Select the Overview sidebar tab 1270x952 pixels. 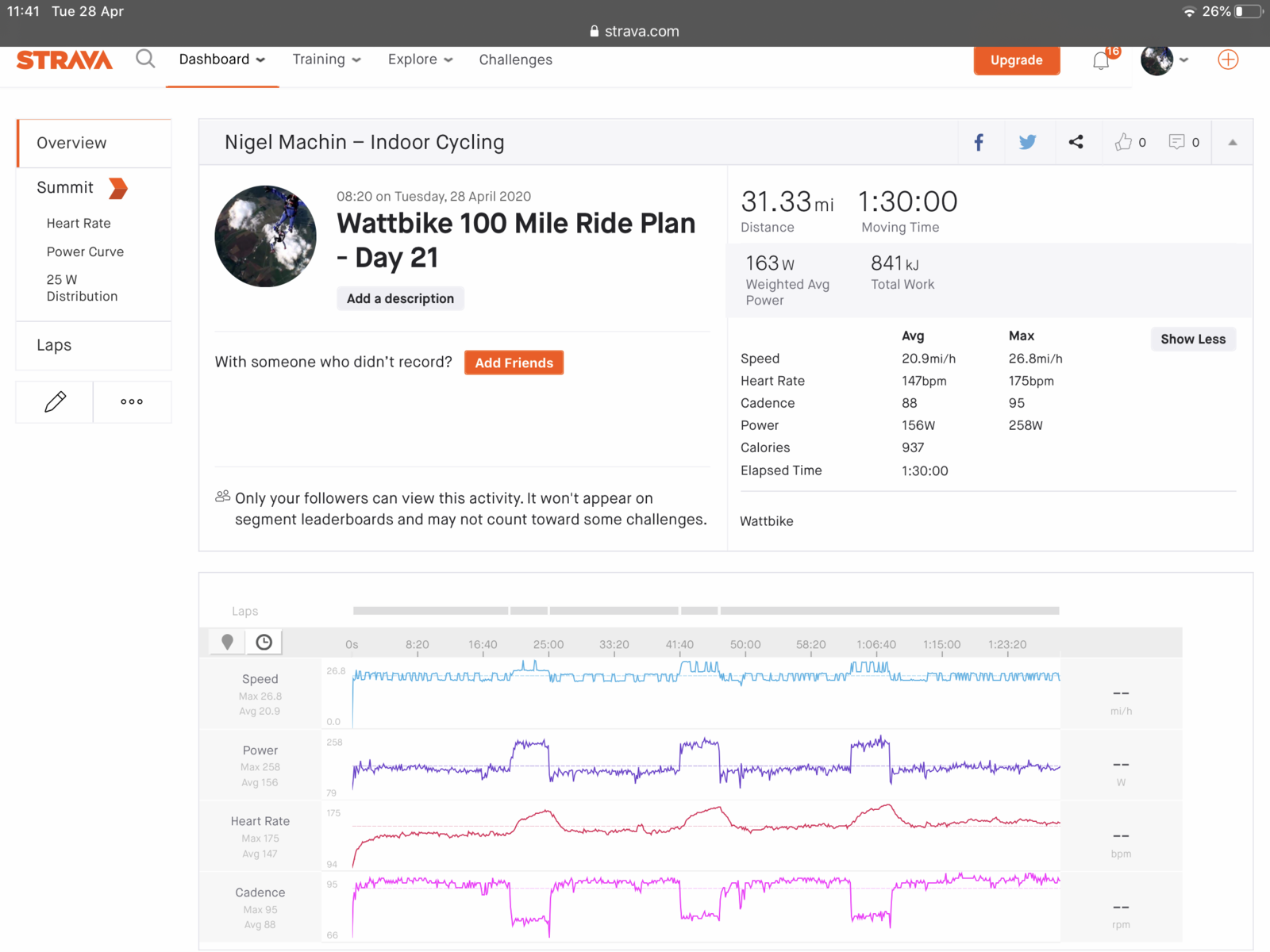click(x=94, y=143)
